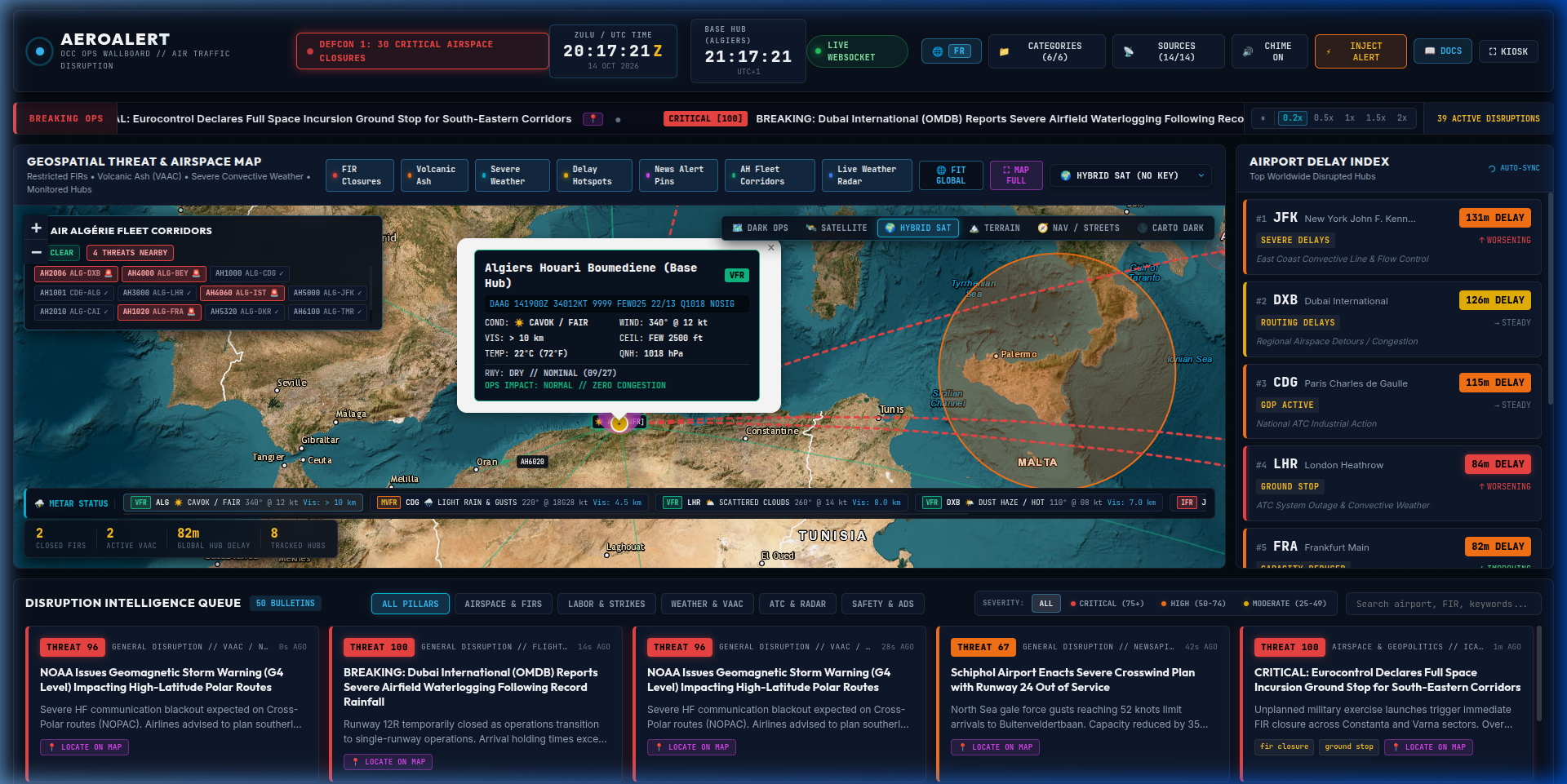Toggle Severe Weather map layer
1567x784 pixels.
pos(513,175)
